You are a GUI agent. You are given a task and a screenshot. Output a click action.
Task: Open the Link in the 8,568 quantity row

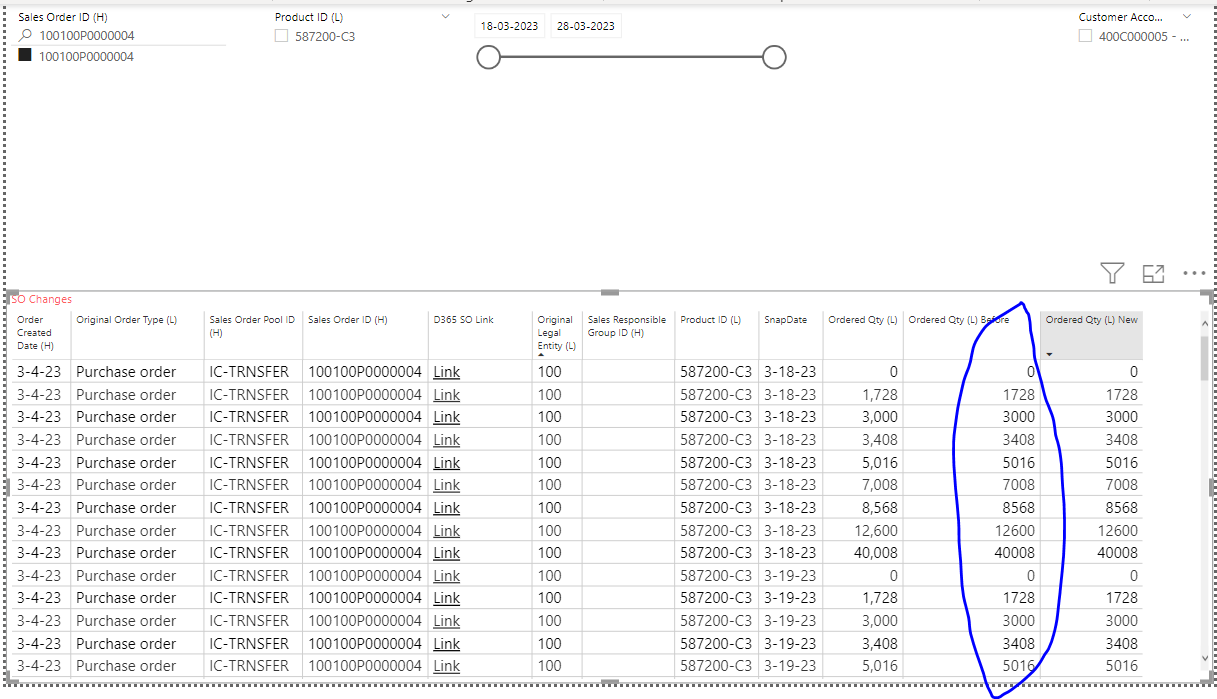click(446, 508)
